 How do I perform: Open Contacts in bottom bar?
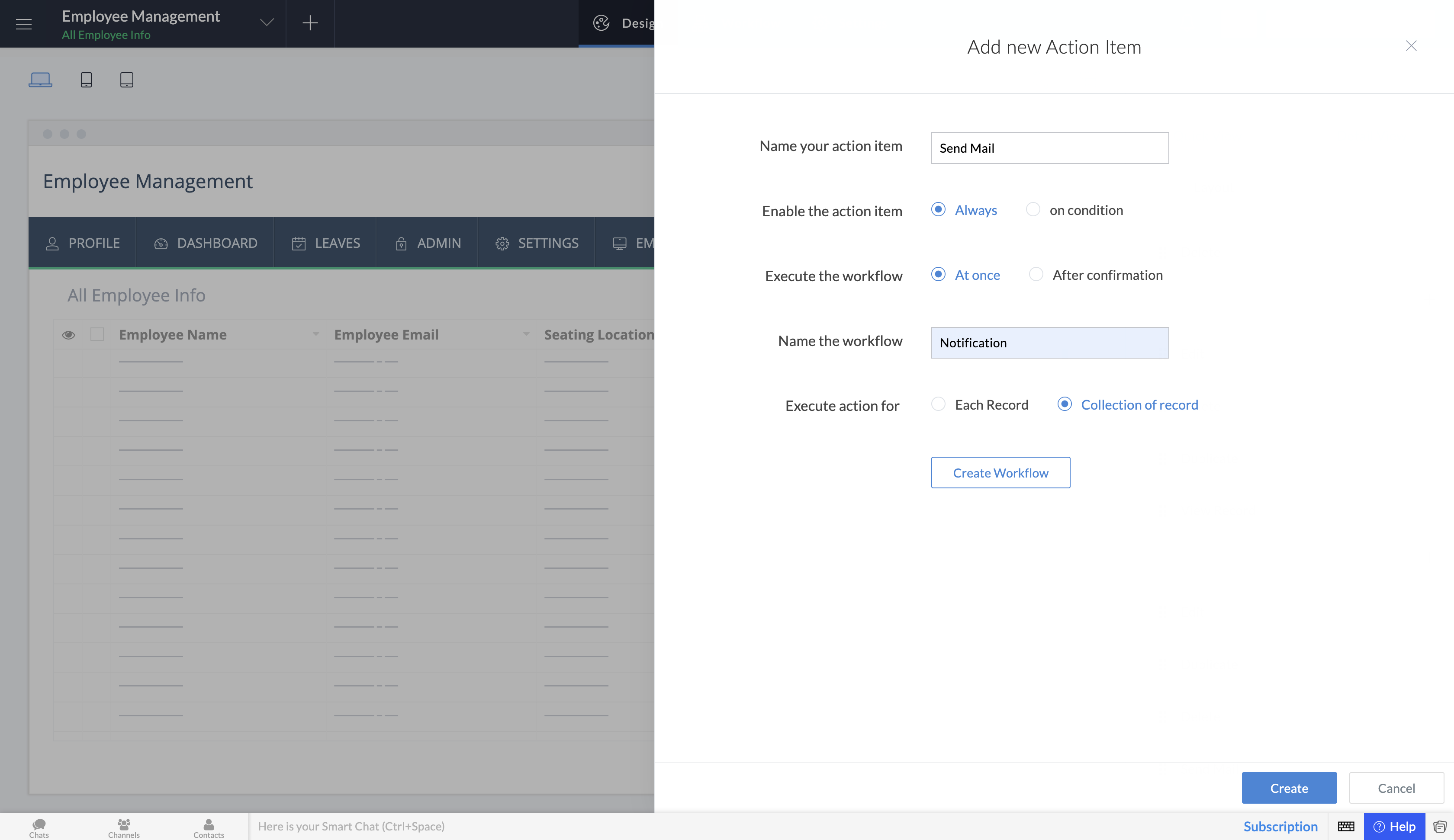[208, 827]
